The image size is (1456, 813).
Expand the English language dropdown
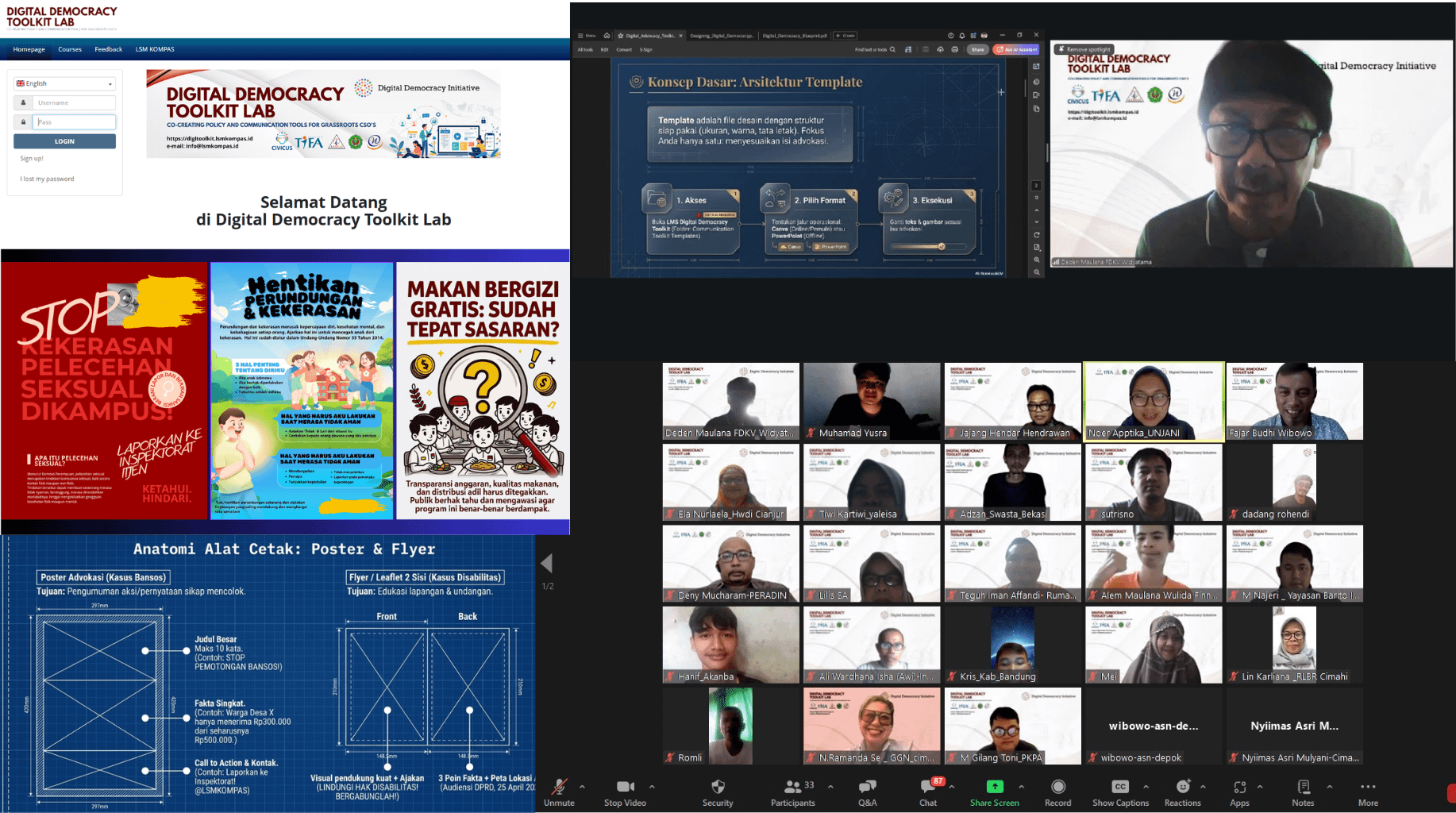[64, 83]
